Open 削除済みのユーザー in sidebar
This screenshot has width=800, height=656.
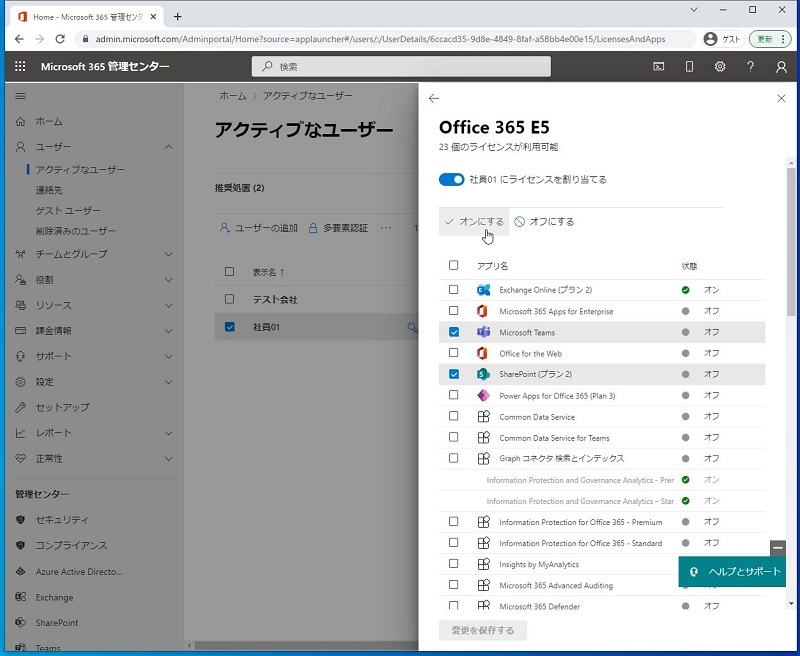click(x=76, y=231)
